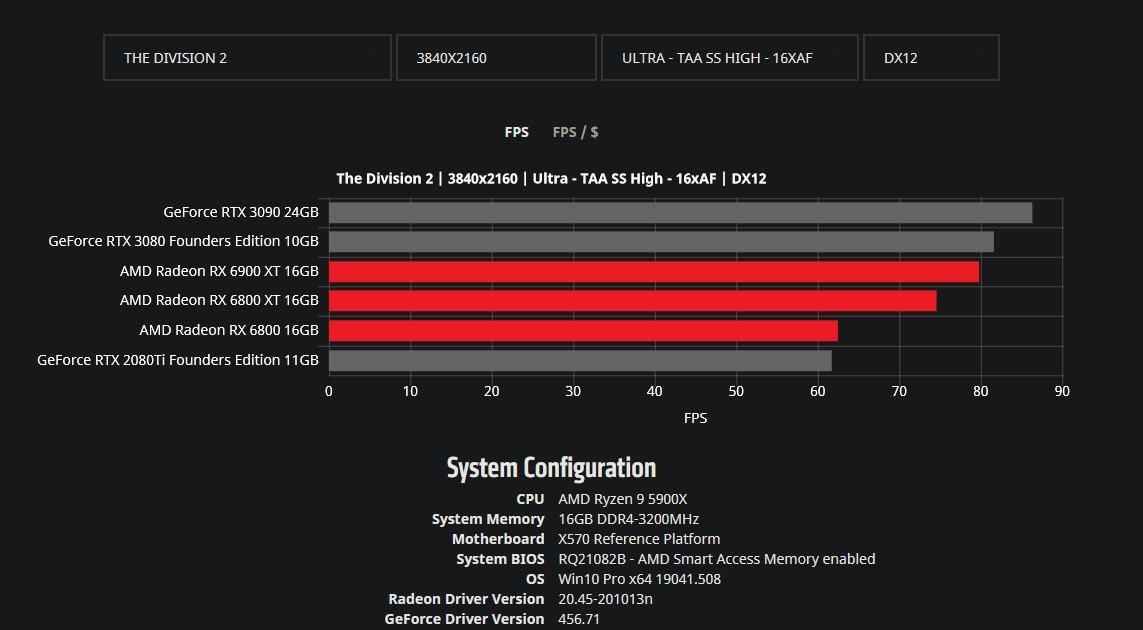The height and width of the screenshot is (630, 1143).
Task: Select the AMD Radeon RX 6800 16GB label
Action: pos(229,330)
